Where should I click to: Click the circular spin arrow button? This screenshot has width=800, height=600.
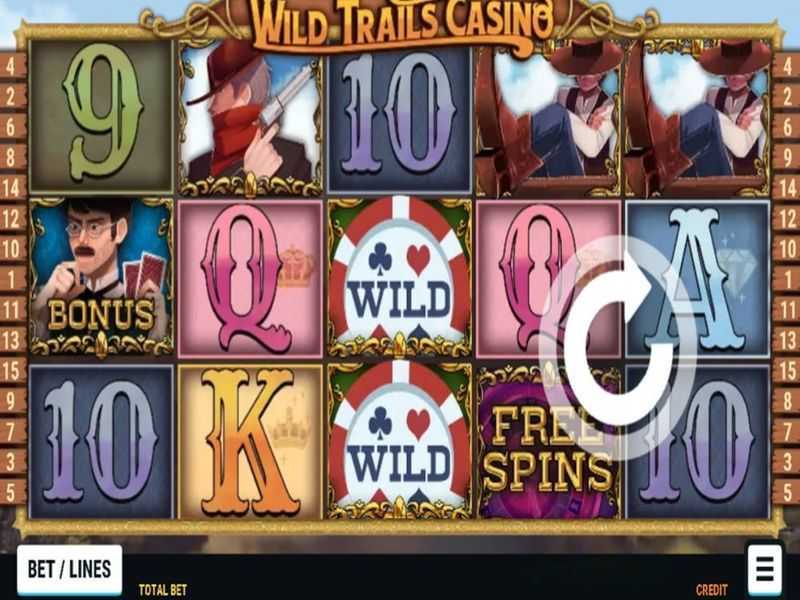coord(619,348)
